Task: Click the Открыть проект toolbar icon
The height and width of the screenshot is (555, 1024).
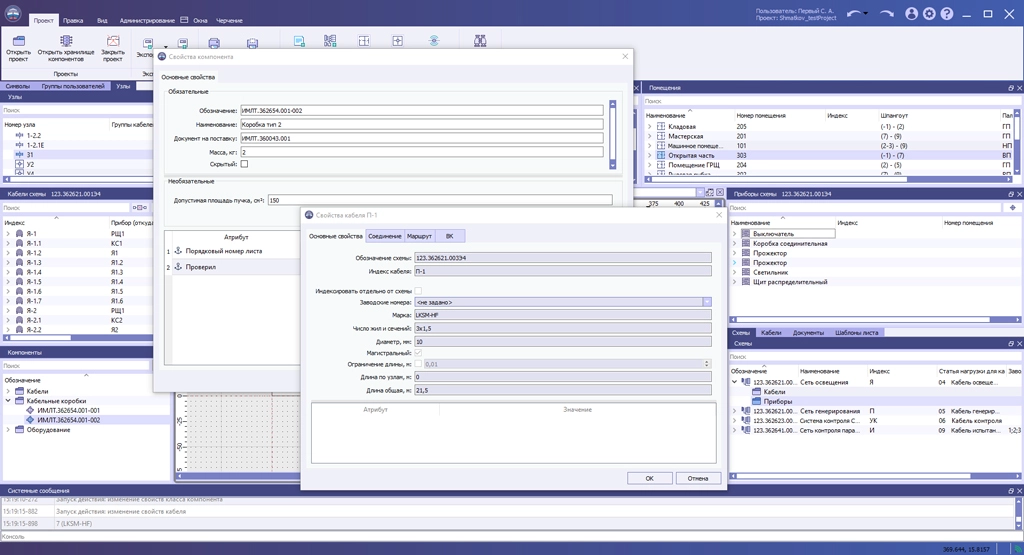Action: point(18,41)
